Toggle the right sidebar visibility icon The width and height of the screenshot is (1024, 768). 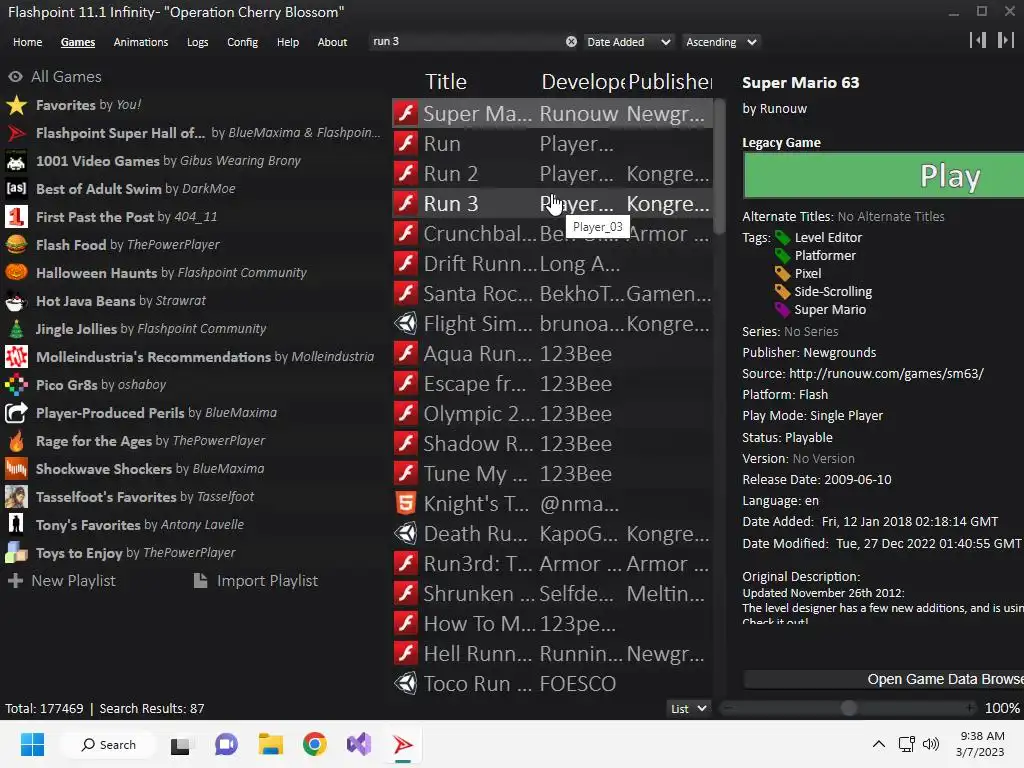tap(1006, 40)
